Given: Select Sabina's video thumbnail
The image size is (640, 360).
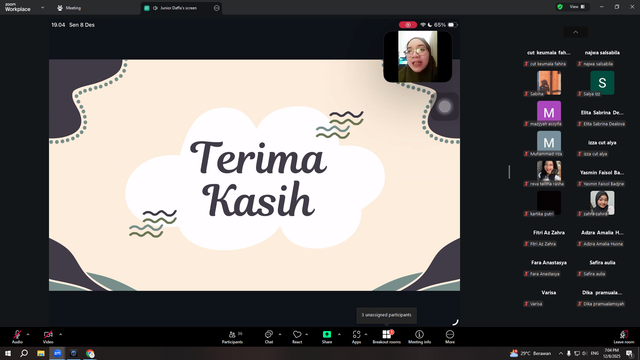Looking at the screenshot, I should point(549,83).
